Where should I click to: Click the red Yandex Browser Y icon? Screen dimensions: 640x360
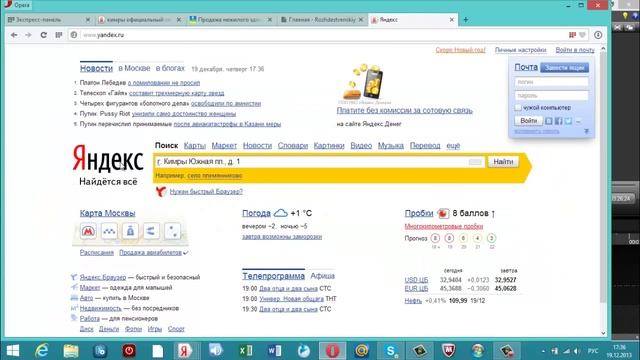[161, 191]
